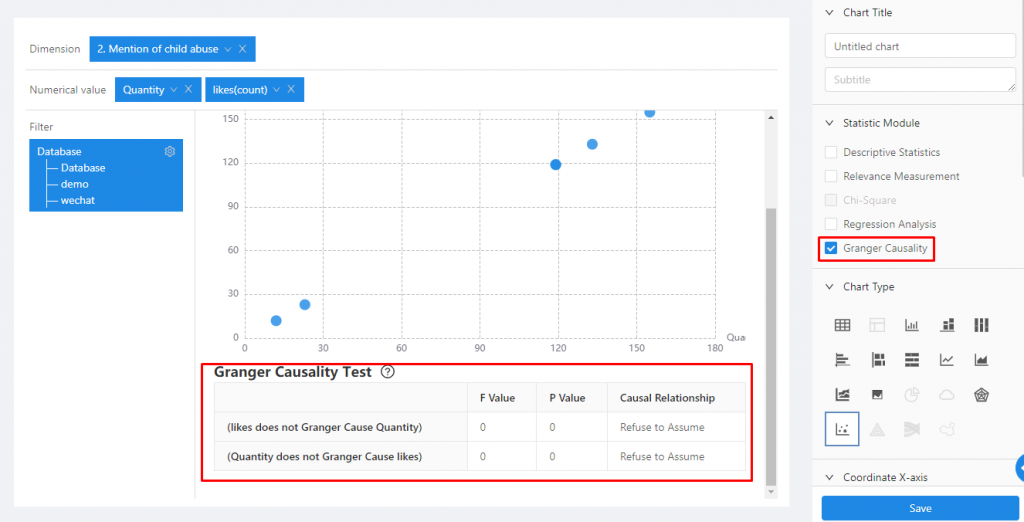Tick the Regression Analysis checkbox
Image resolution: width=1024 pixels, height=522 pixels.
830,224
